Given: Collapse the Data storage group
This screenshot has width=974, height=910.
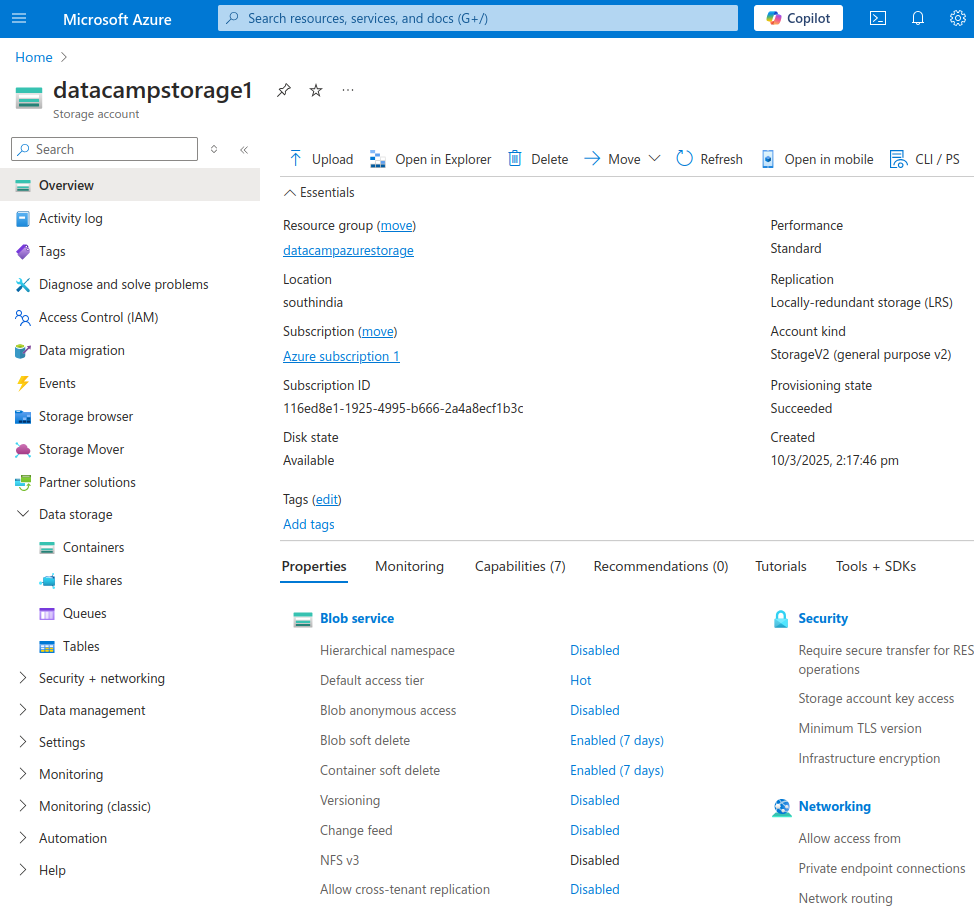Looking at the screenshot, I should tap(23, 514).
